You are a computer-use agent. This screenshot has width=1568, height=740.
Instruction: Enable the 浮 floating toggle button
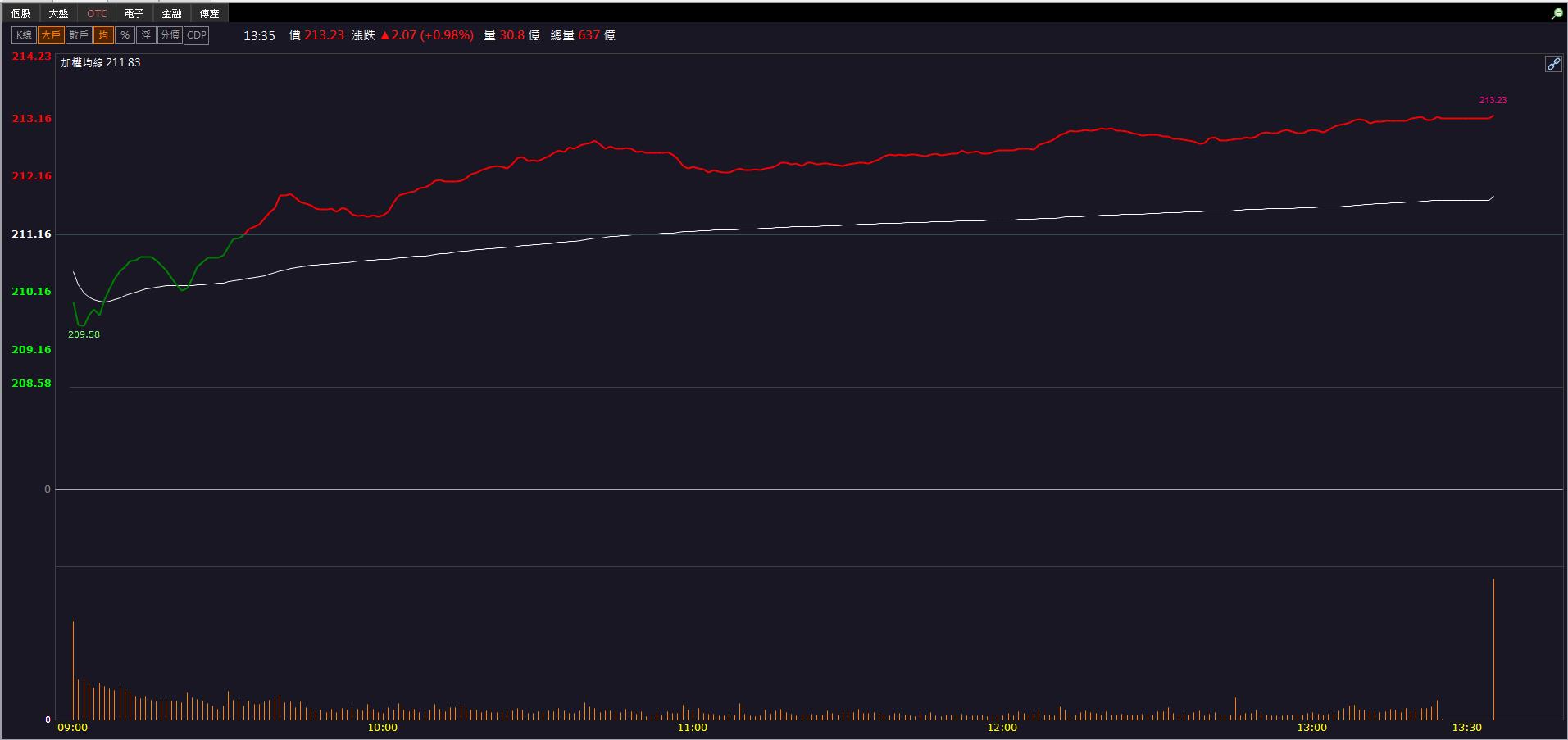click(x=146, y=35)
